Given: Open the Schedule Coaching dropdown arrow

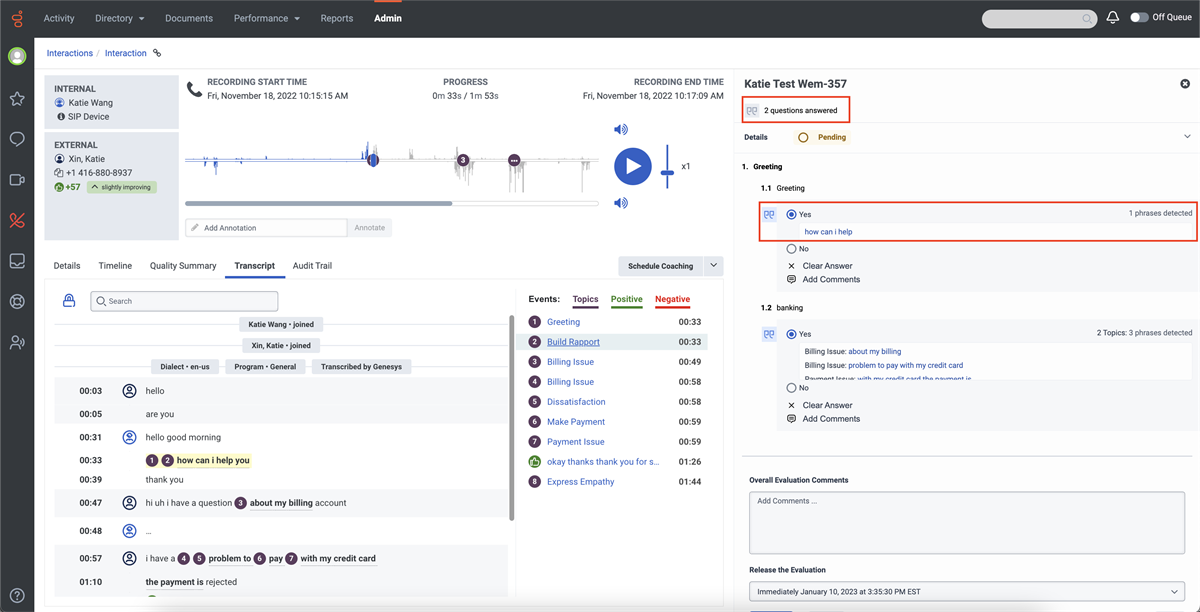Looking at the screenshot, I should [713, 265].
